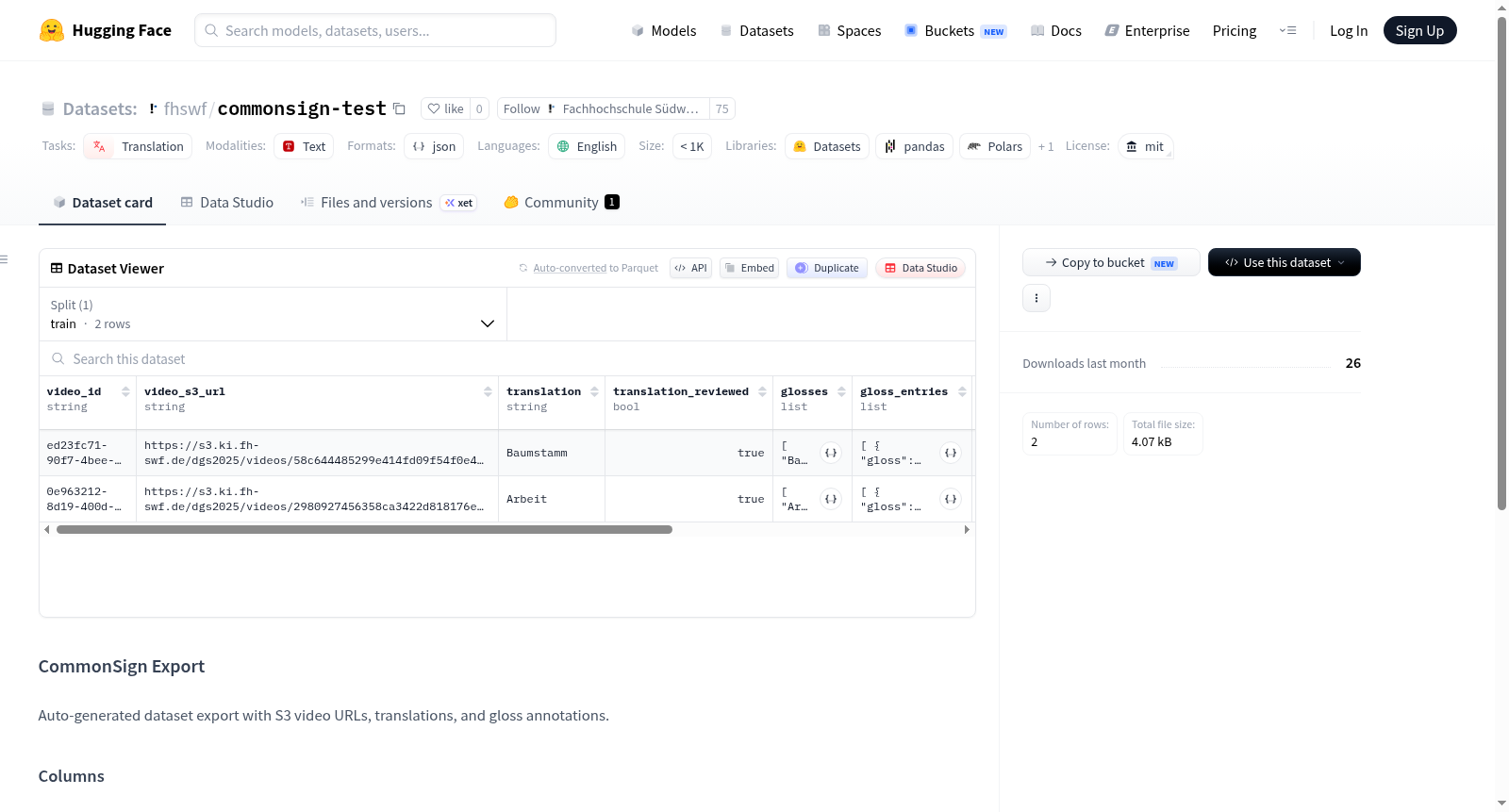Click the Text modality tag
Screen dimensions: 1509x812
pyautogui.click(x=304, y=146)
